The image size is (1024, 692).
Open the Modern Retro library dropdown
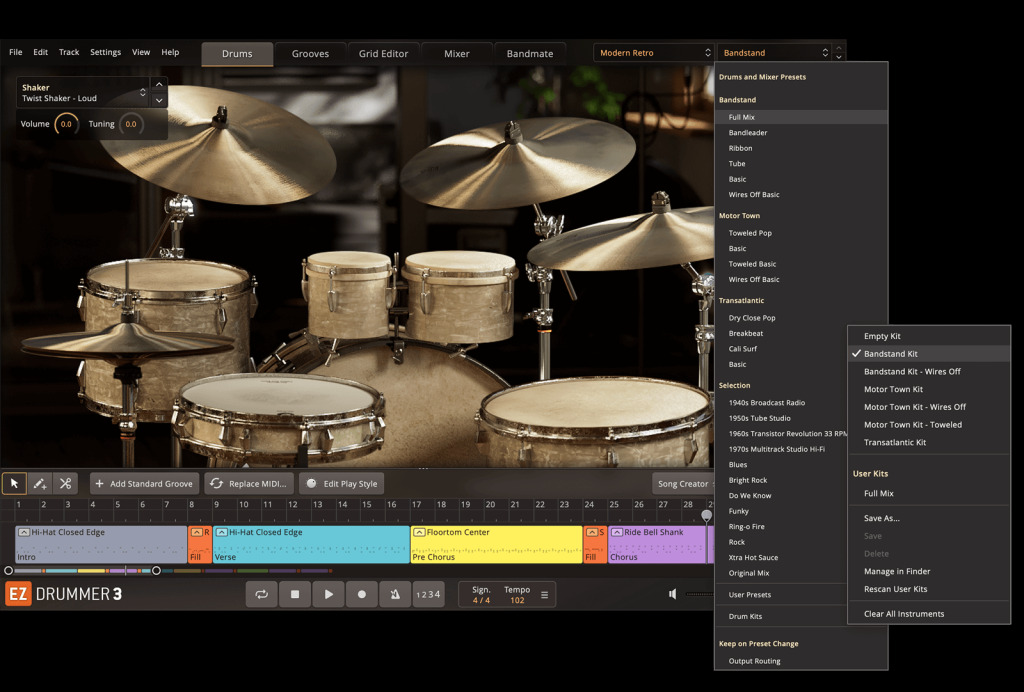click(654, 53)
